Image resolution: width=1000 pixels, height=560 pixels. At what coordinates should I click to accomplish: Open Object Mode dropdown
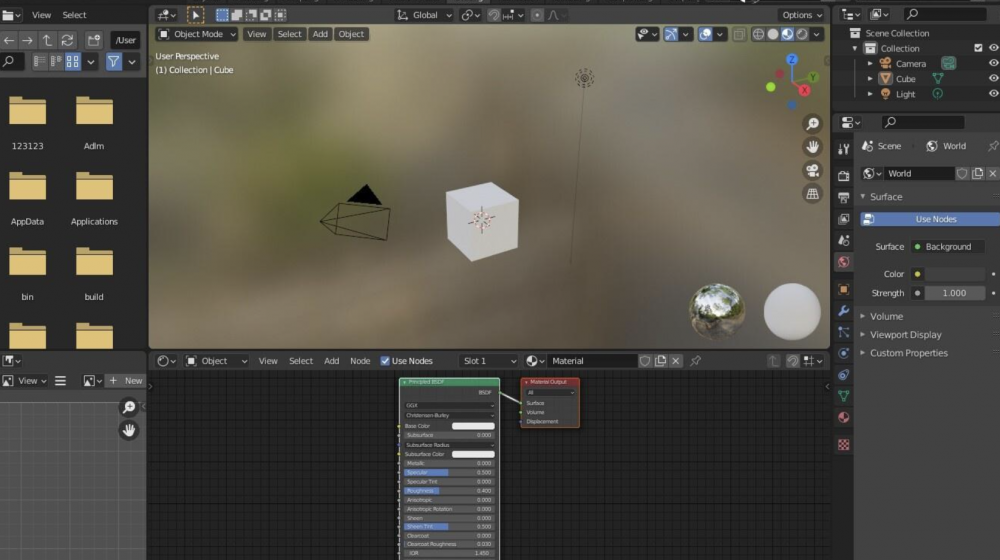[197, 34]
